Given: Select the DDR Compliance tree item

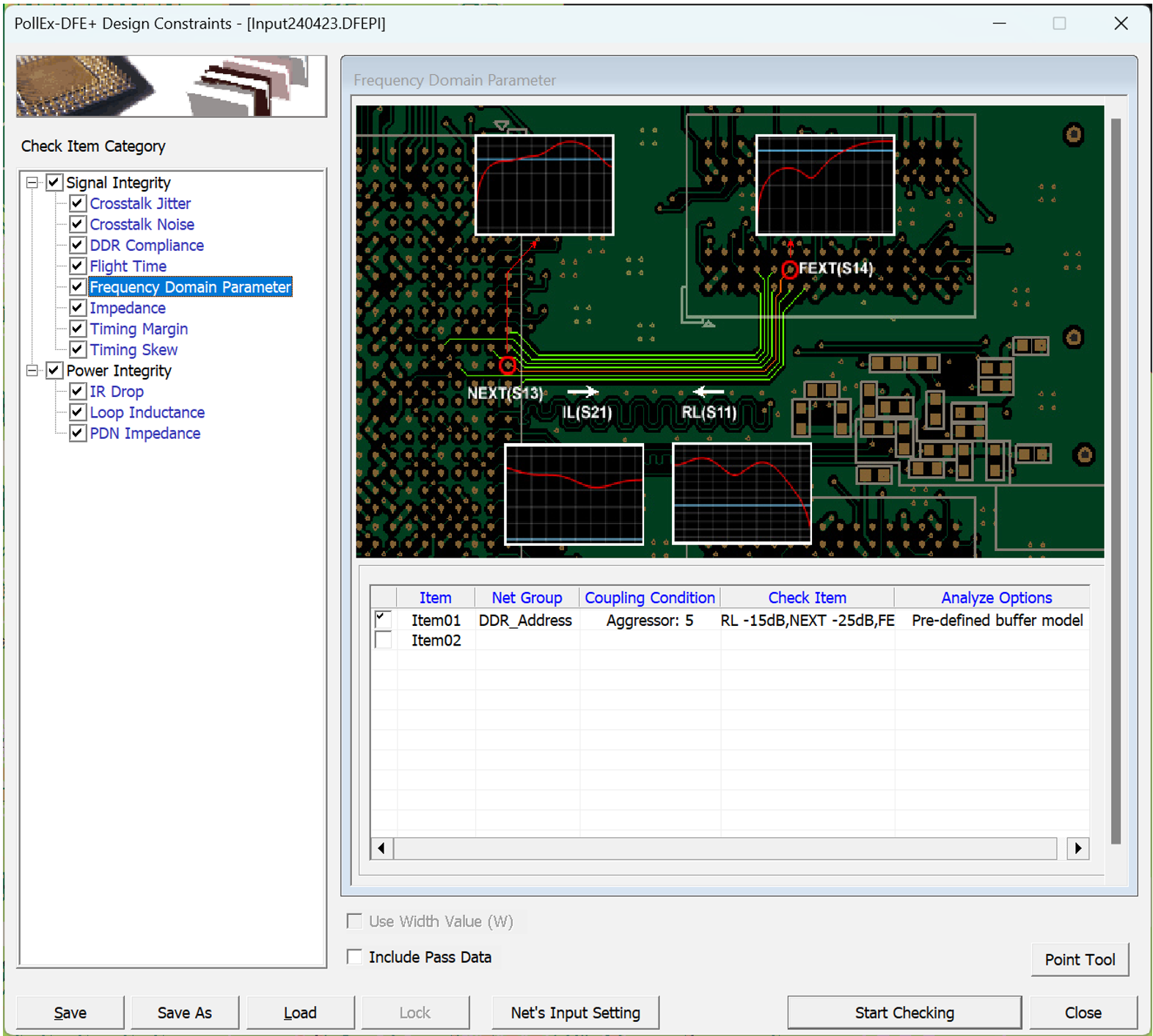Looking at the screenshot, I should click(147, 245).
